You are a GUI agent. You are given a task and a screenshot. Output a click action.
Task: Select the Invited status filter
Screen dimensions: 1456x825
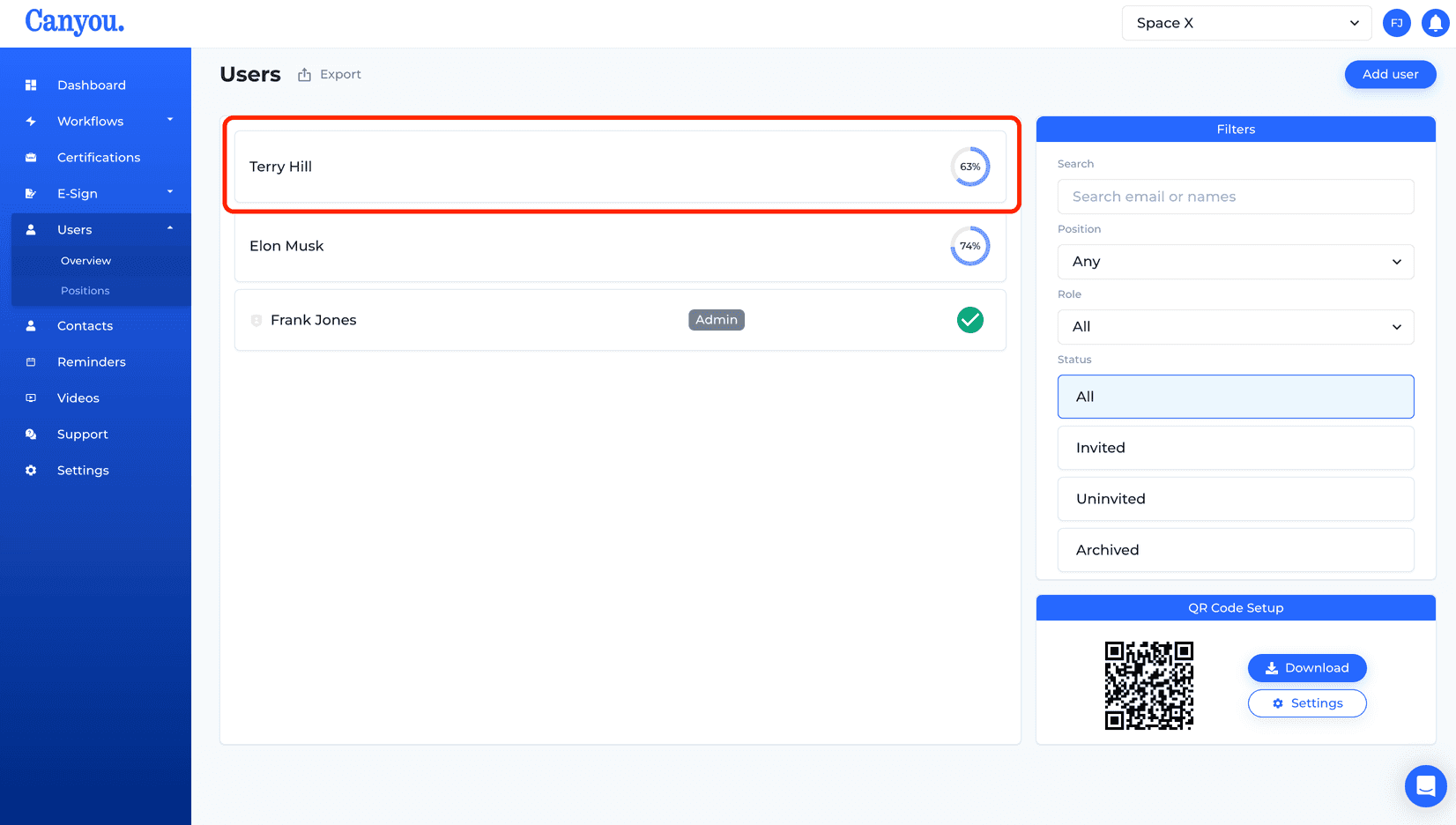[x=1236, y=448]
